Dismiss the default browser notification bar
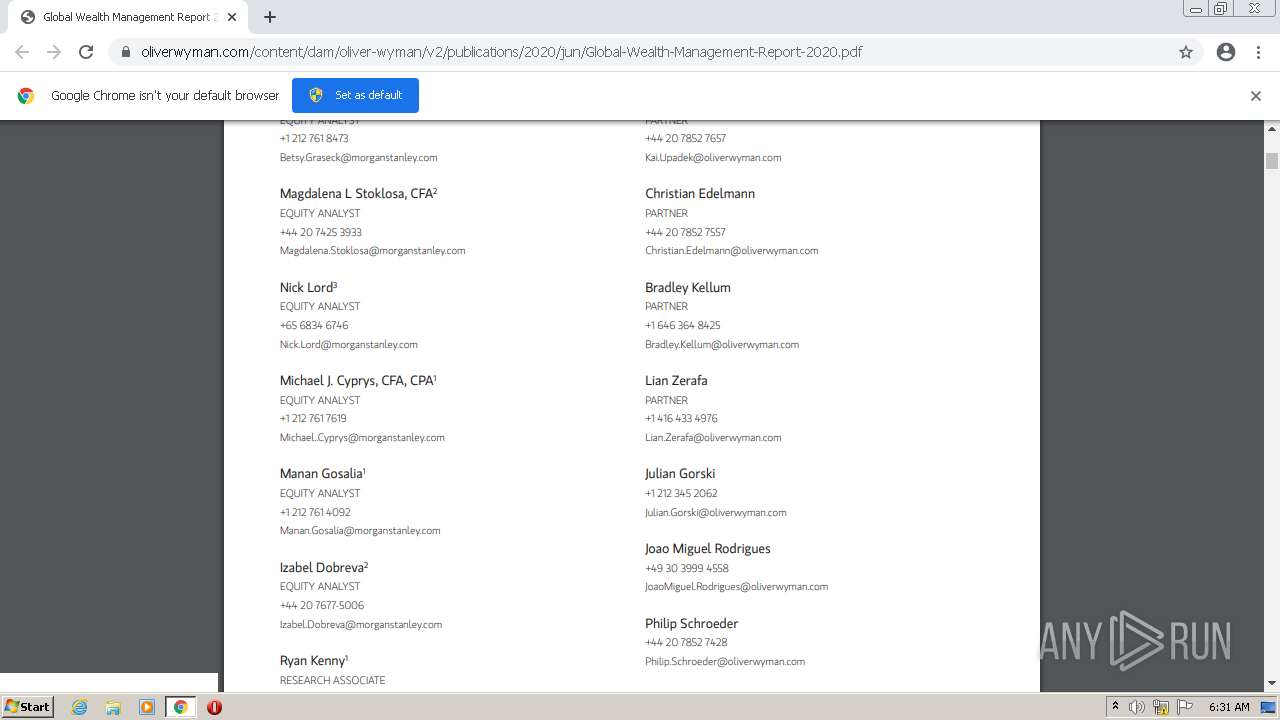Viewport: 1280px width, 720px height. (x=1256, y=96)
